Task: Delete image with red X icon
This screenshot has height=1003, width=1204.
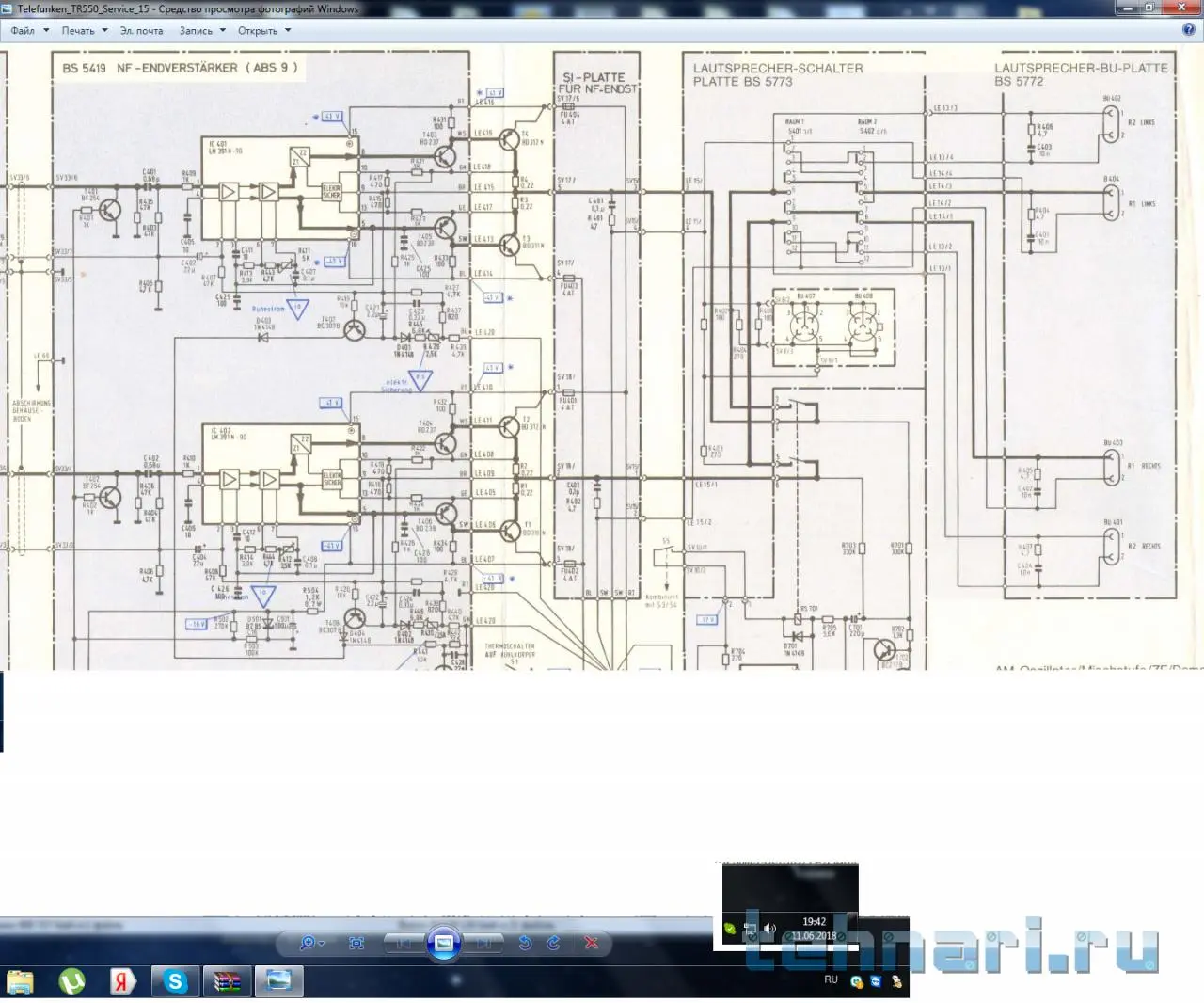Action: point(592,943)
